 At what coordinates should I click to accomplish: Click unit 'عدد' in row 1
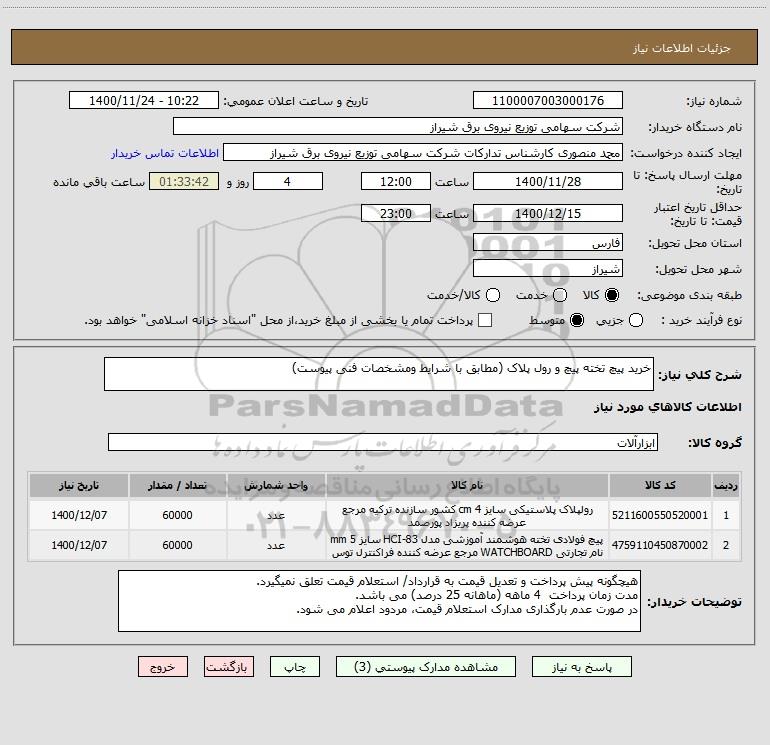276,516
